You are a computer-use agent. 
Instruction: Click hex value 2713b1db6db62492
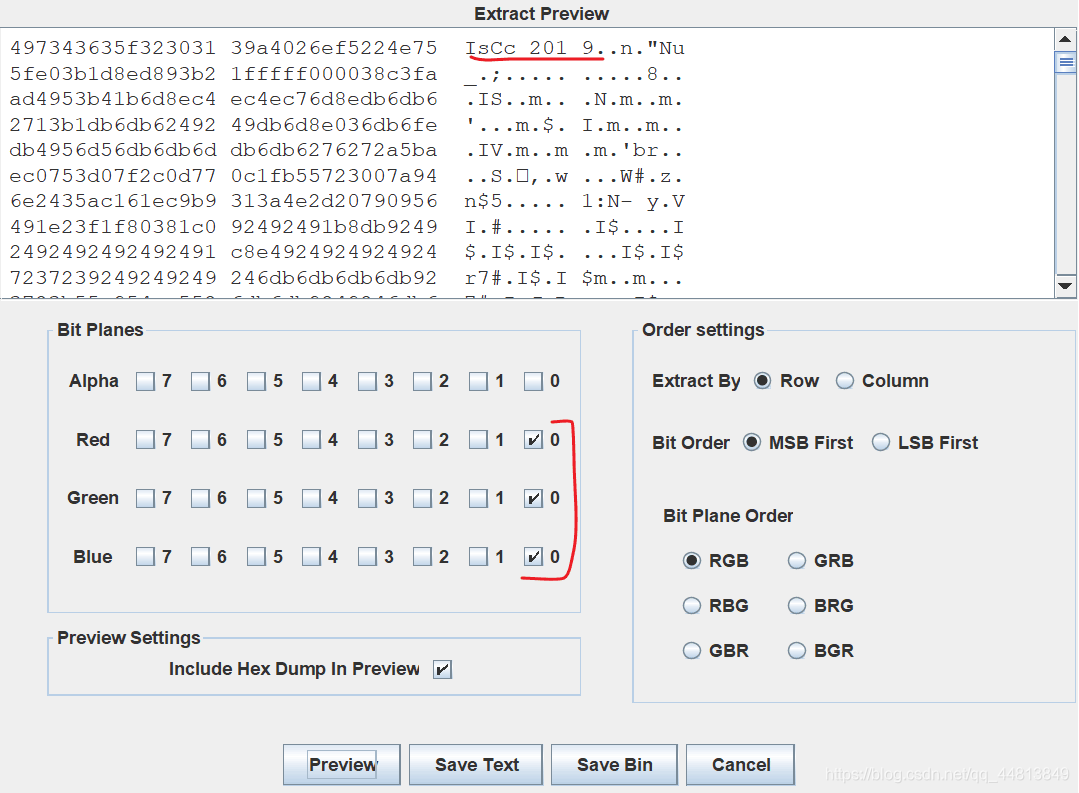pyautogui.click(x=113, y=125)
